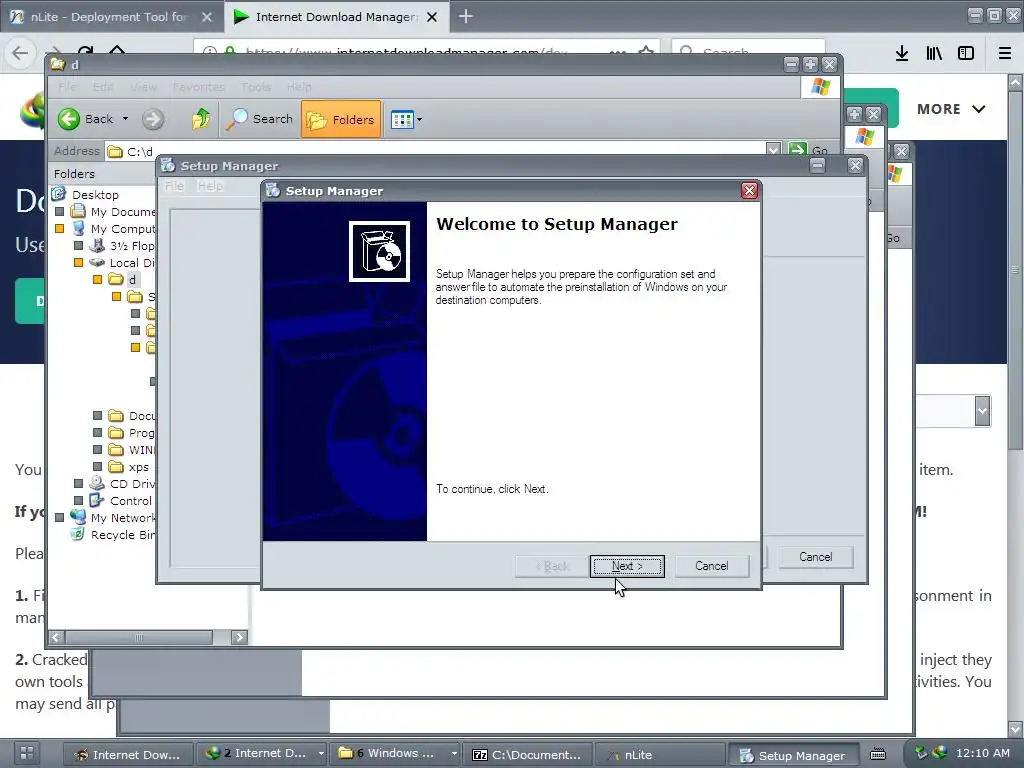Switch to nLite taskbar button

click(x=660, y=754)
